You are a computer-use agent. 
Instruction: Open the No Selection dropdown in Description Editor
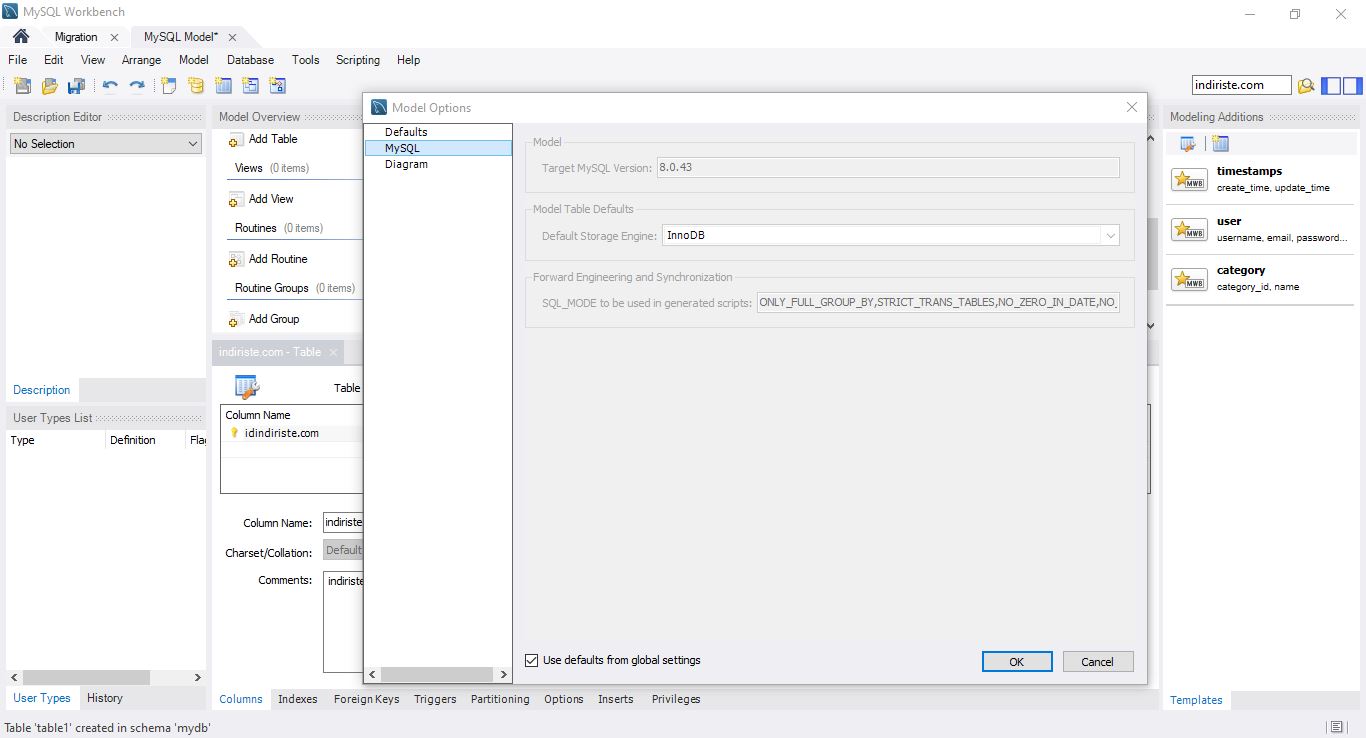106,144
